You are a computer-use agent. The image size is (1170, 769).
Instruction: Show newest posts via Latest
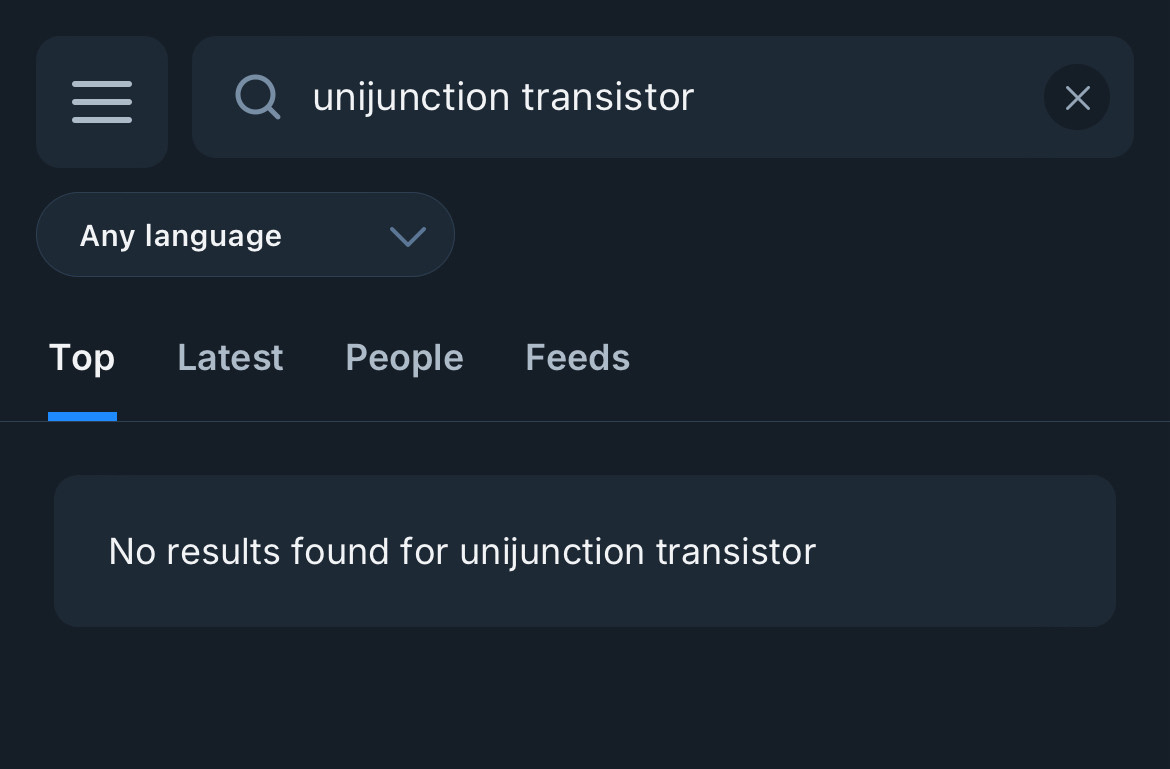point(230,357)
